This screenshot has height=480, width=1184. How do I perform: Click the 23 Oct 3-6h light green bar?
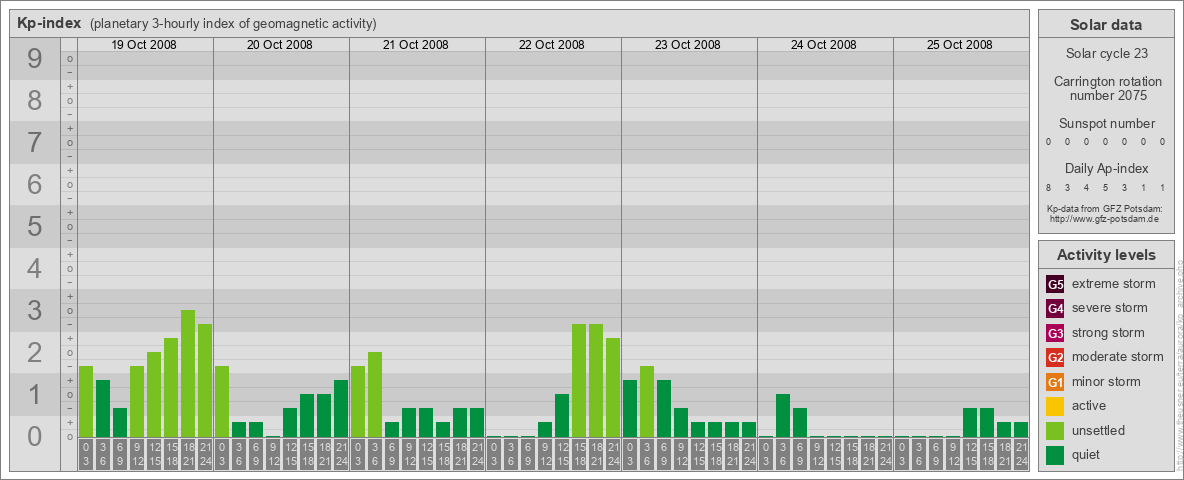[x=646, y=402]
